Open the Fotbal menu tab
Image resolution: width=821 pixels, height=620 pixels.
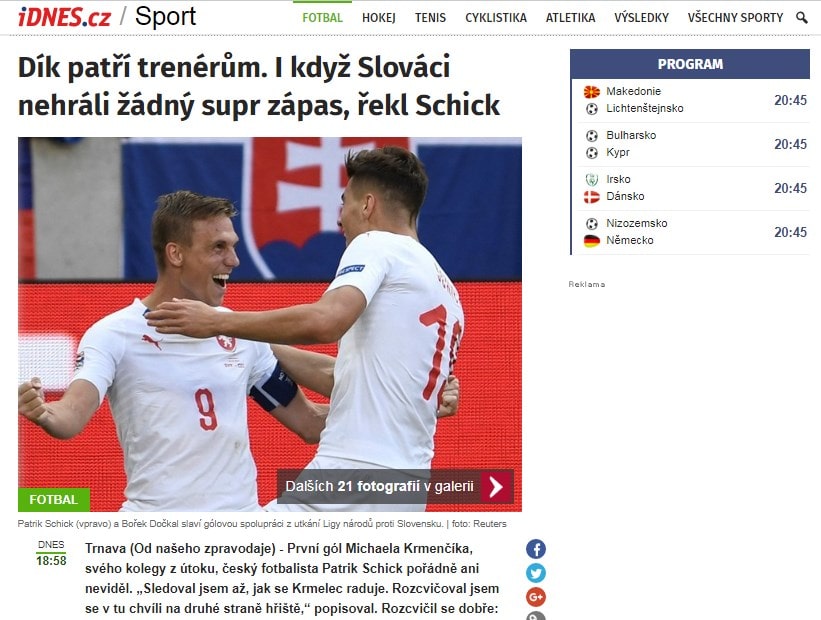pyautogui.click(x=323, y=18)
